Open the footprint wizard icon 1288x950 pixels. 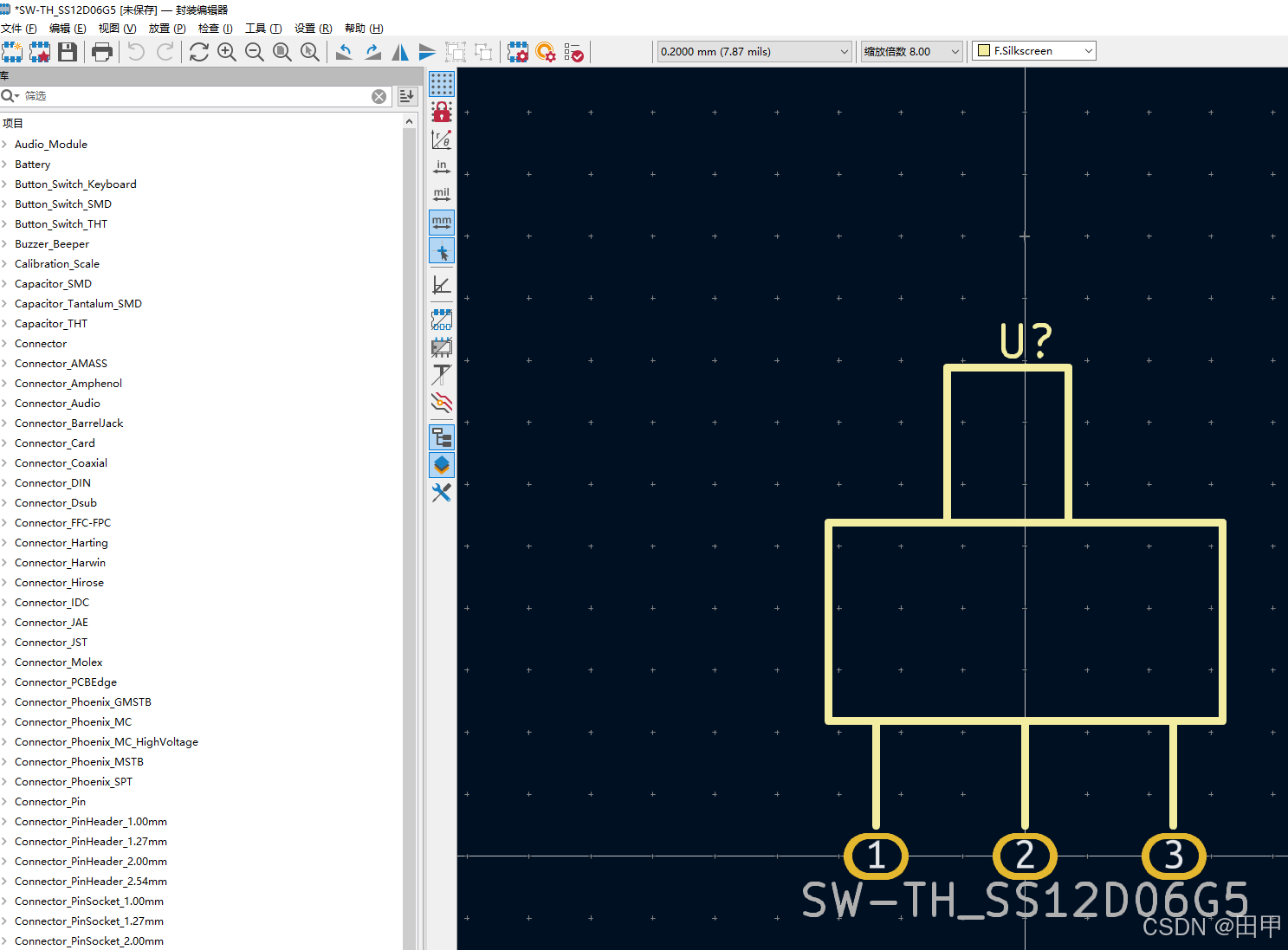pos(40,52)
